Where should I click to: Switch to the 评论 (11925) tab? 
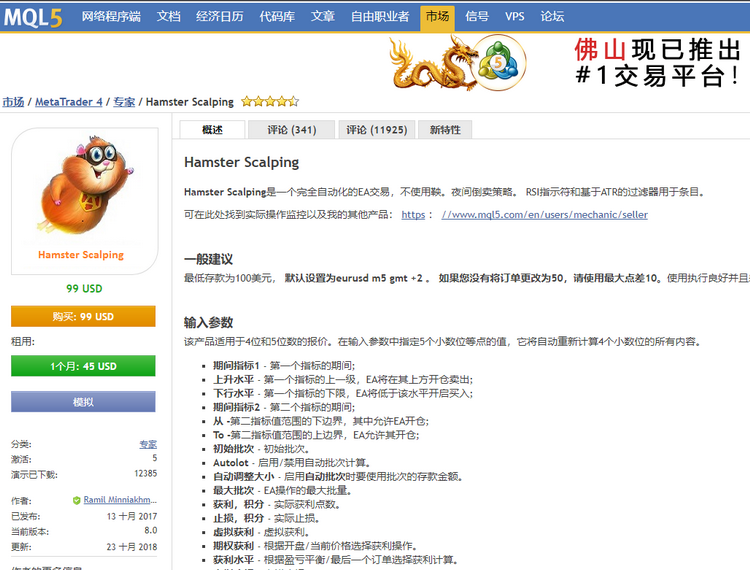pyautogui.click(x=376, y=130)
